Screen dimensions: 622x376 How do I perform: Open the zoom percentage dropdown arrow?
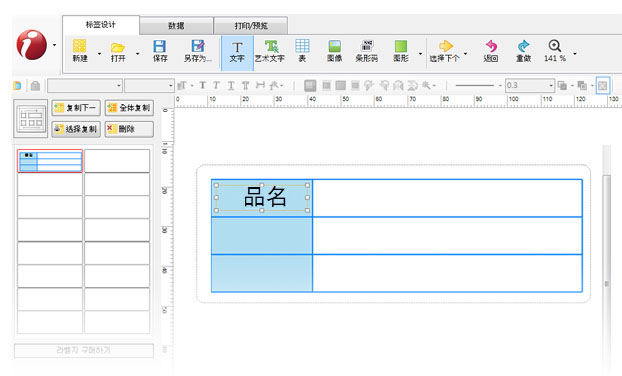(574, 54)
